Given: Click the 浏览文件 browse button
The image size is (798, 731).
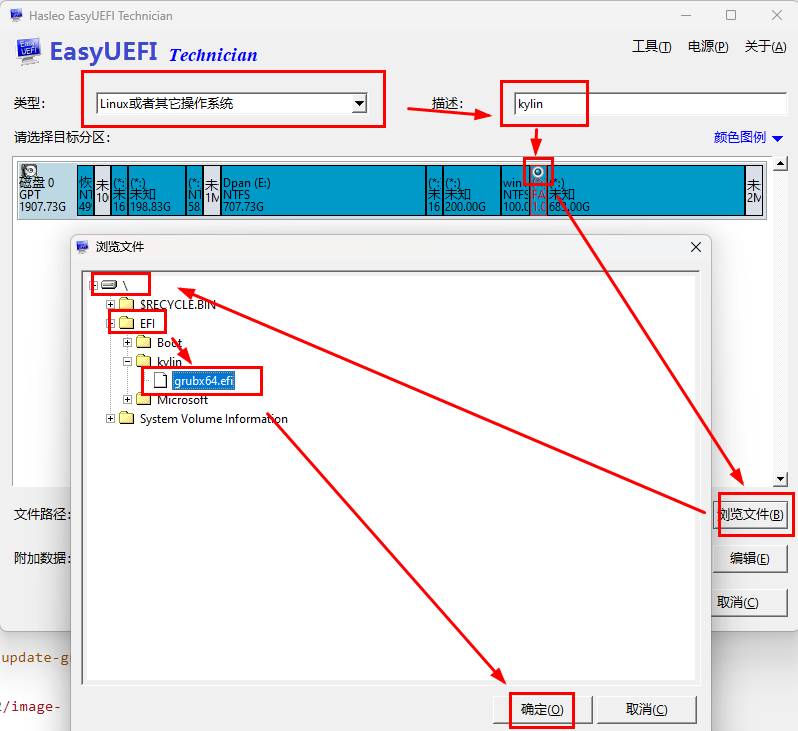Looking at the screenshot, I should click(x=750, y=514).
